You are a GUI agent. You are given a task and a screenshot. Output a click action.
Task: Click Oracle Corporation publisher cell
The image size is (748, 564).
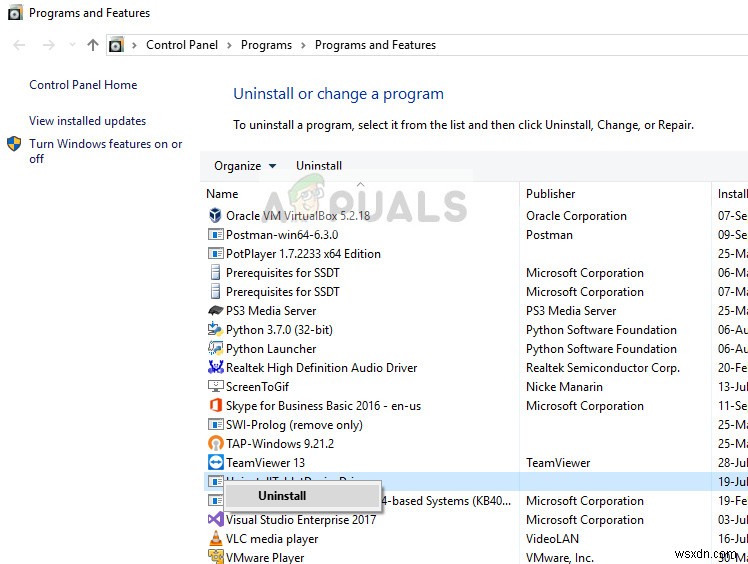[576, 216]
